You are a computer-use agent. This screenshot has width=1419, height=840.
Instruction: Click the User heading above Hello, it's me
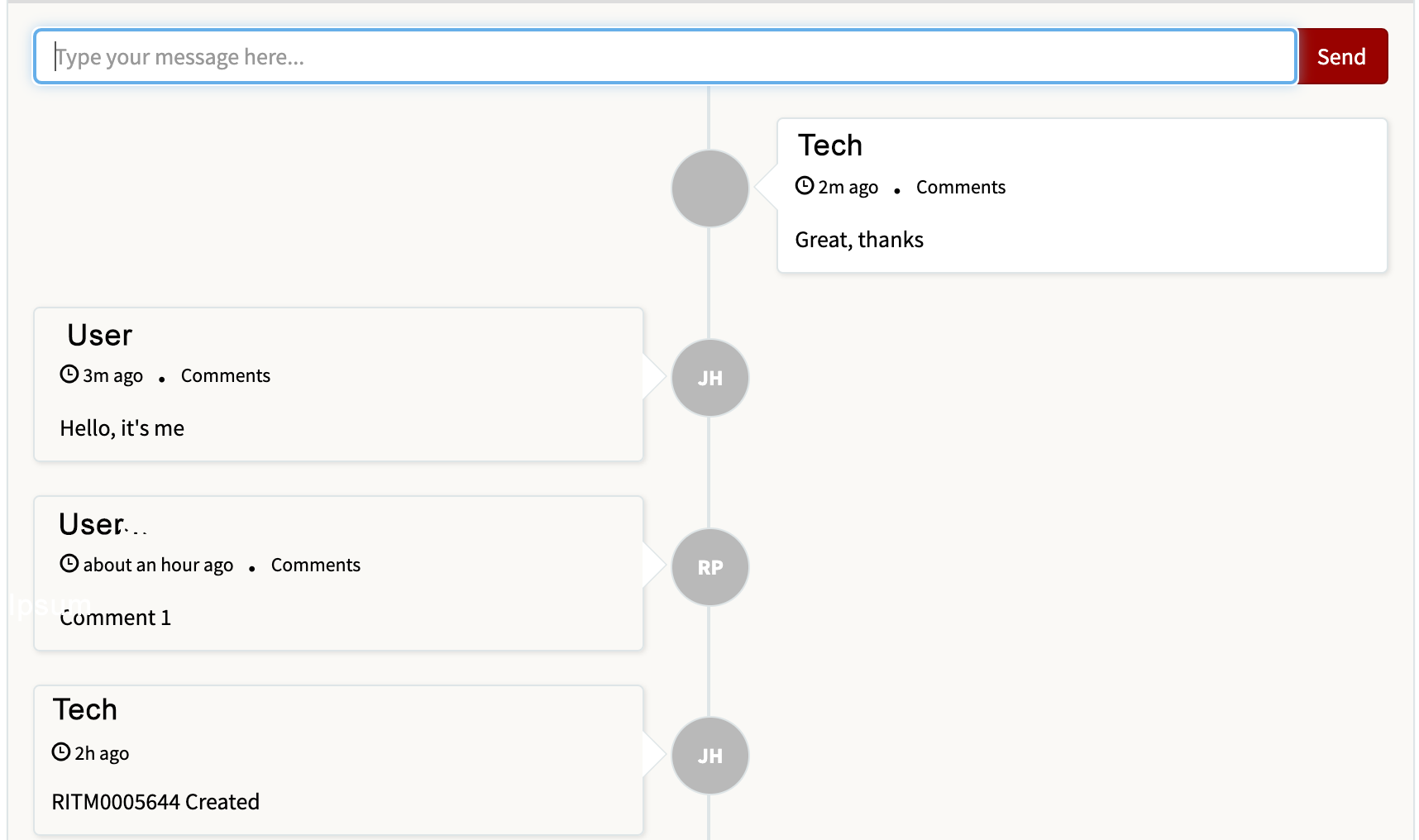(x=98, y=335)
